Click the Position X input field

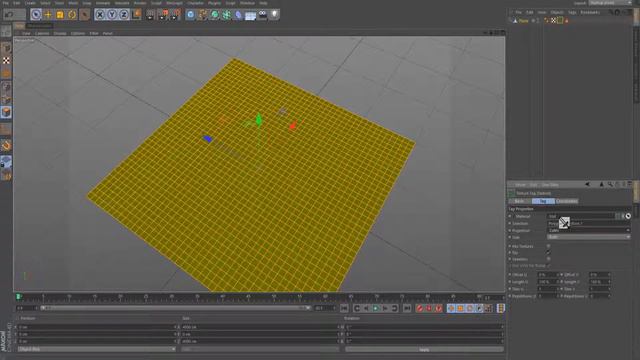point(96,327)
